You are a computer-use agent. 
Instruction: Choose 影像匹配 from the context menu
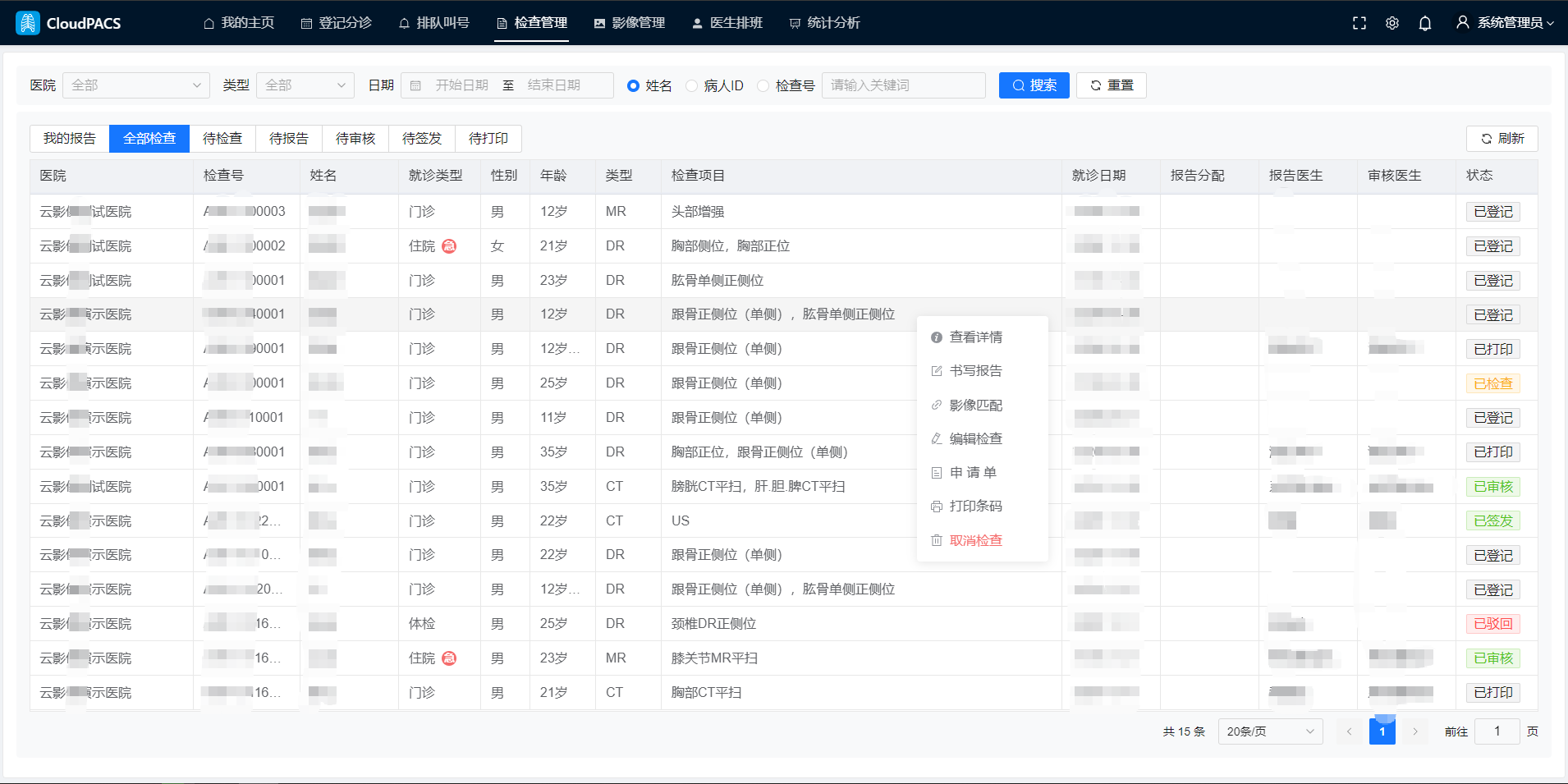pyautogui.click(x=983, y=406)
